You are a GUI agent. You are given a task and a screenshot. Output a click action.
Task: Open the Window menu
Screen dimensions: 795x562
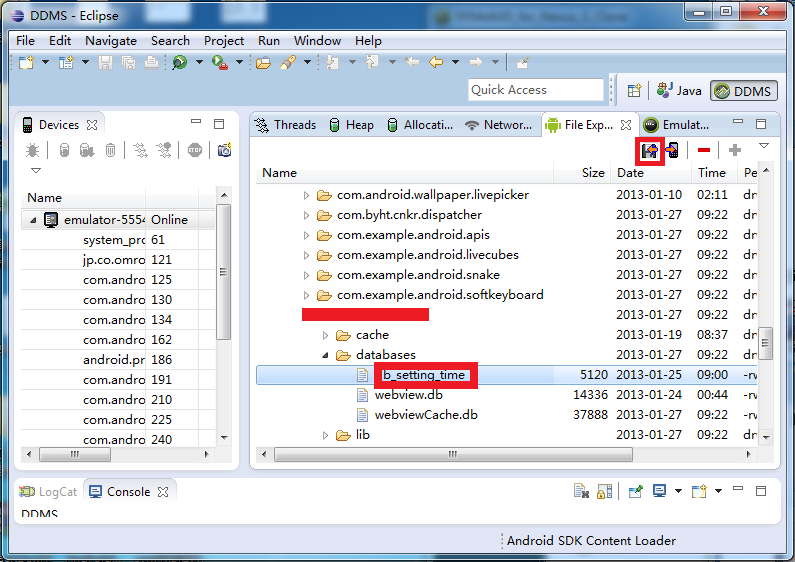317,41
